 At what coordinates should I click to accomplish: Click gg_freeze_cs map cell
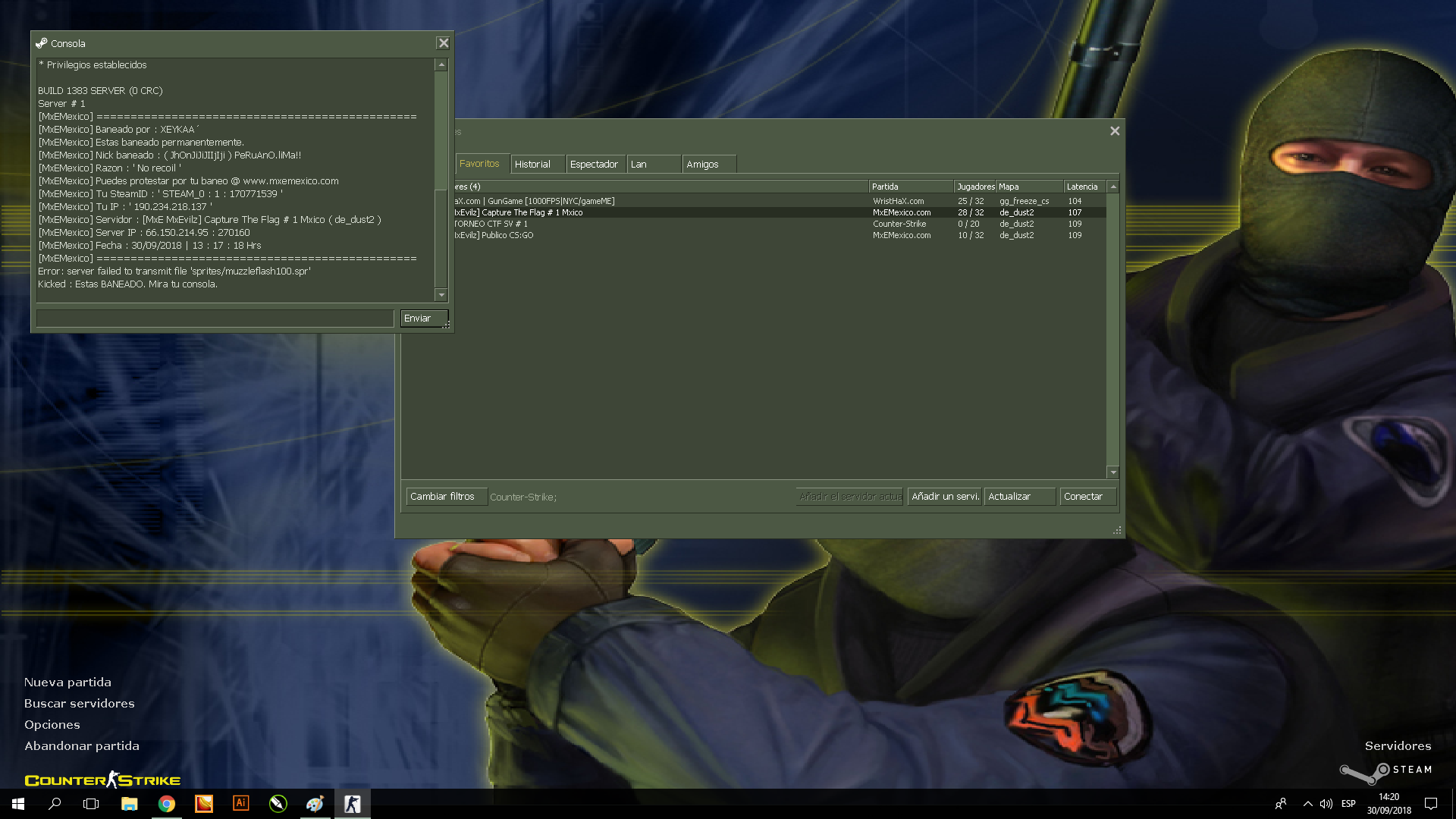click(x=1024, y=201)
